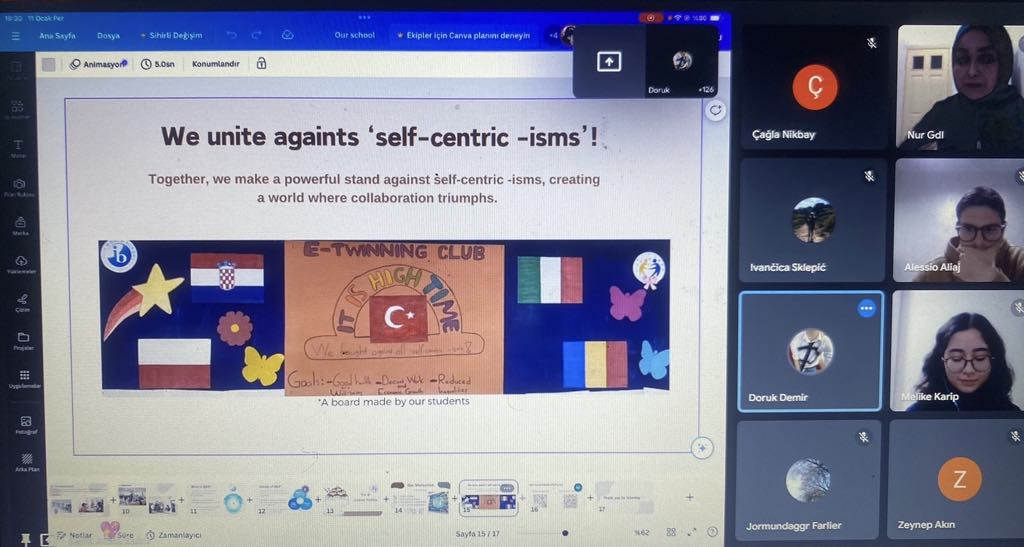
Task: Click the share screen arrow icon
Action: [x=609, y=62]
